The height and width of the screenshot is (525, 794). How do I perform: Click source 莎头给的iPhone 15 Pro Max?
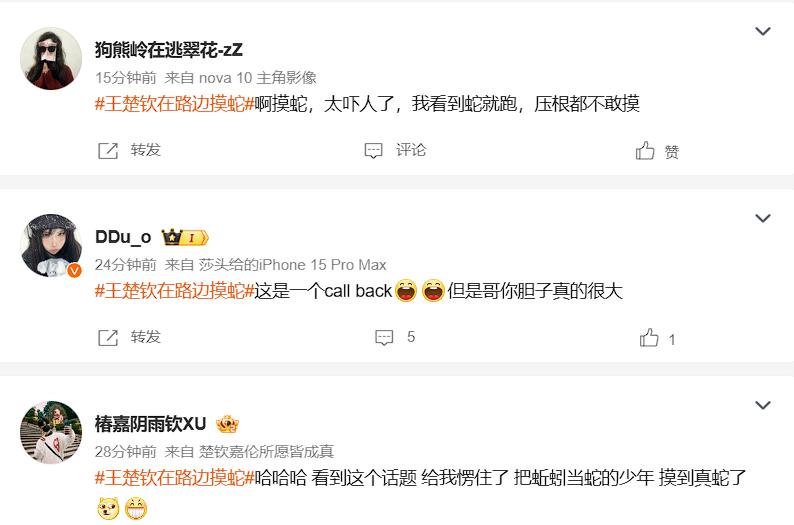click(292, 264)
